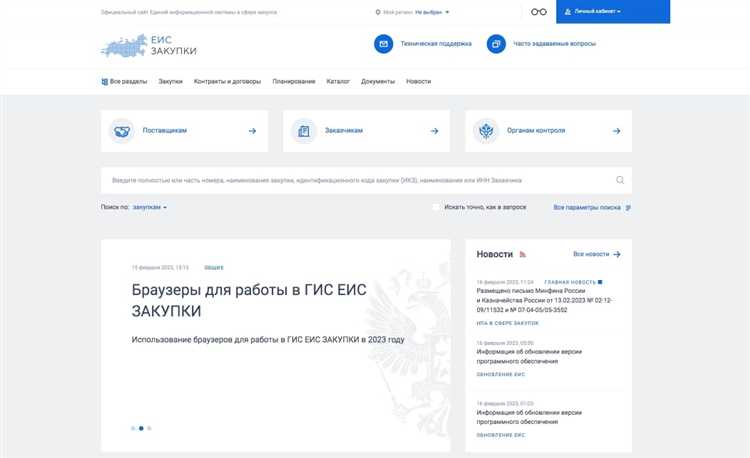This screenshot has width=750, height=458.
Task: Open the Новости menu item
Action: (x=419, y=82)
